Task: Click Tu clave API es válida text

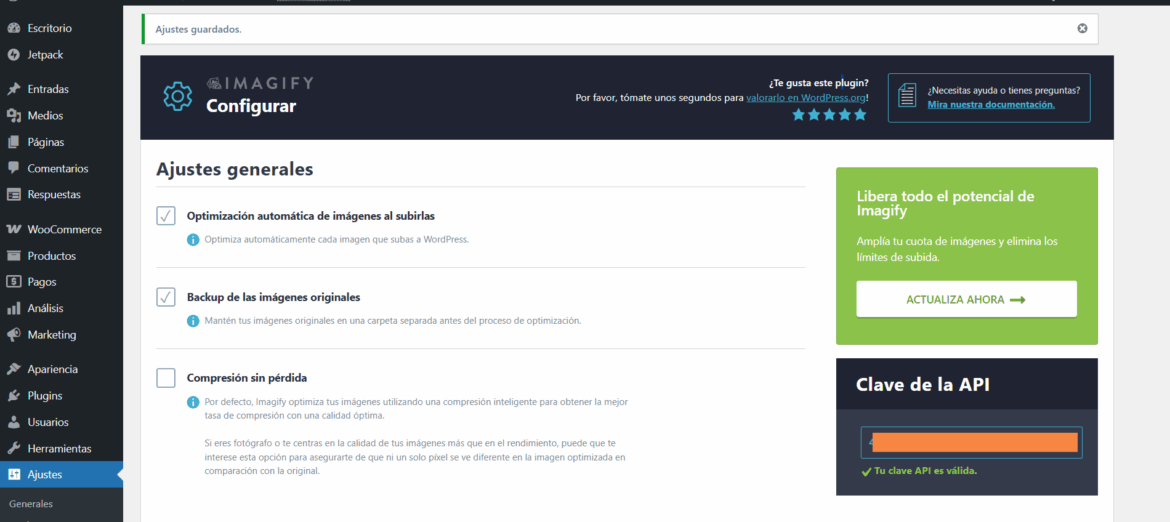Action: [925, 471]
